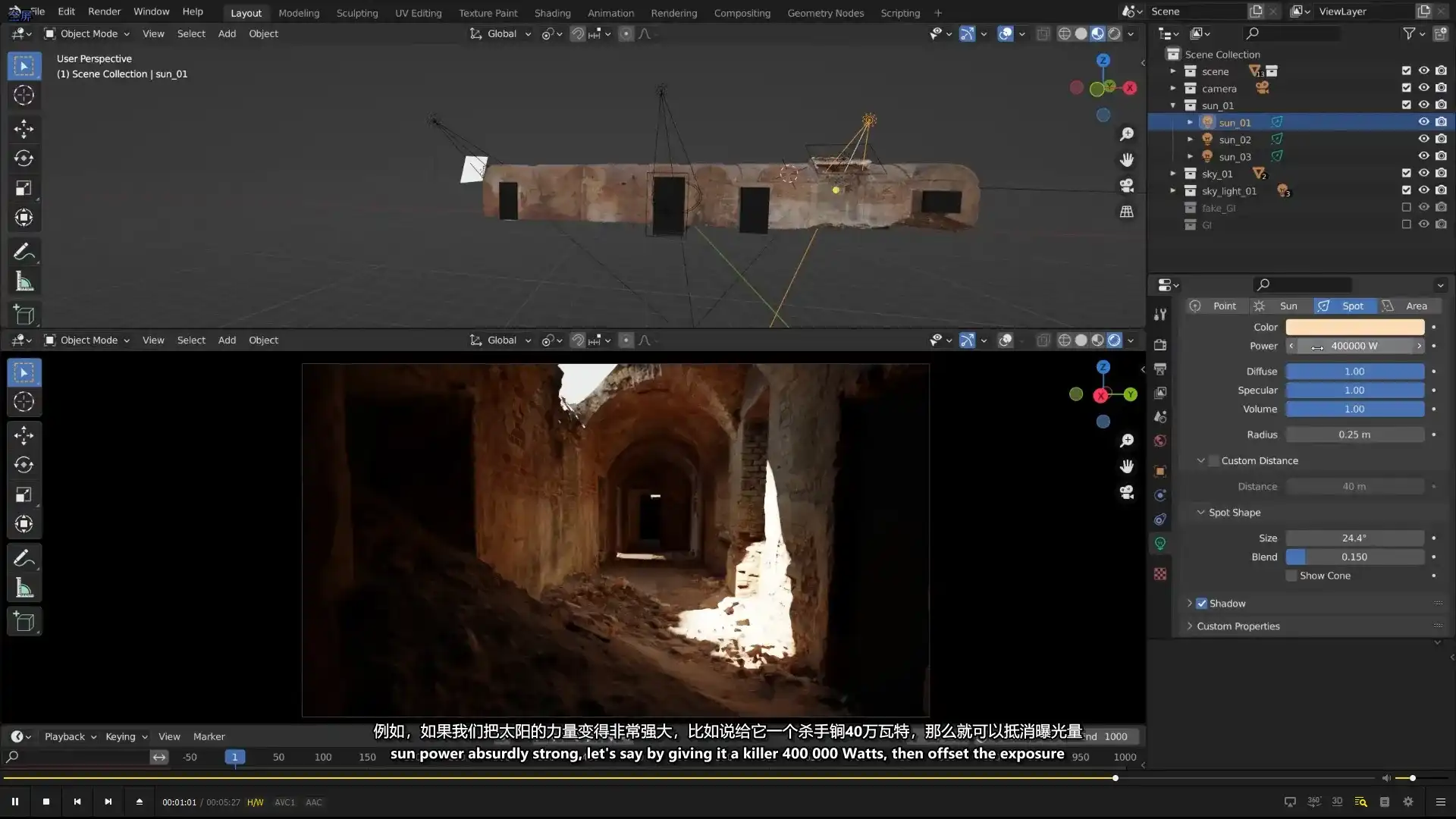Switch perspective/orthographic grid icon in upper viewport
1456x819 pixels.
click(x=1127, y=212)
